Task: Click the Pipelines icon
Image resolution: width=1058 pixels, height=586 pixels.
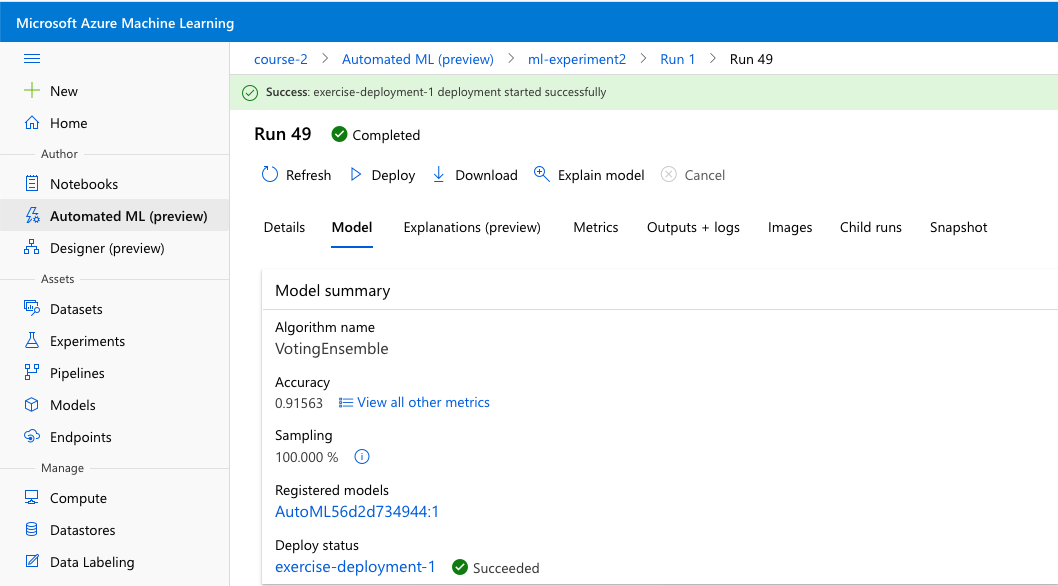Action: coord(32,373)
